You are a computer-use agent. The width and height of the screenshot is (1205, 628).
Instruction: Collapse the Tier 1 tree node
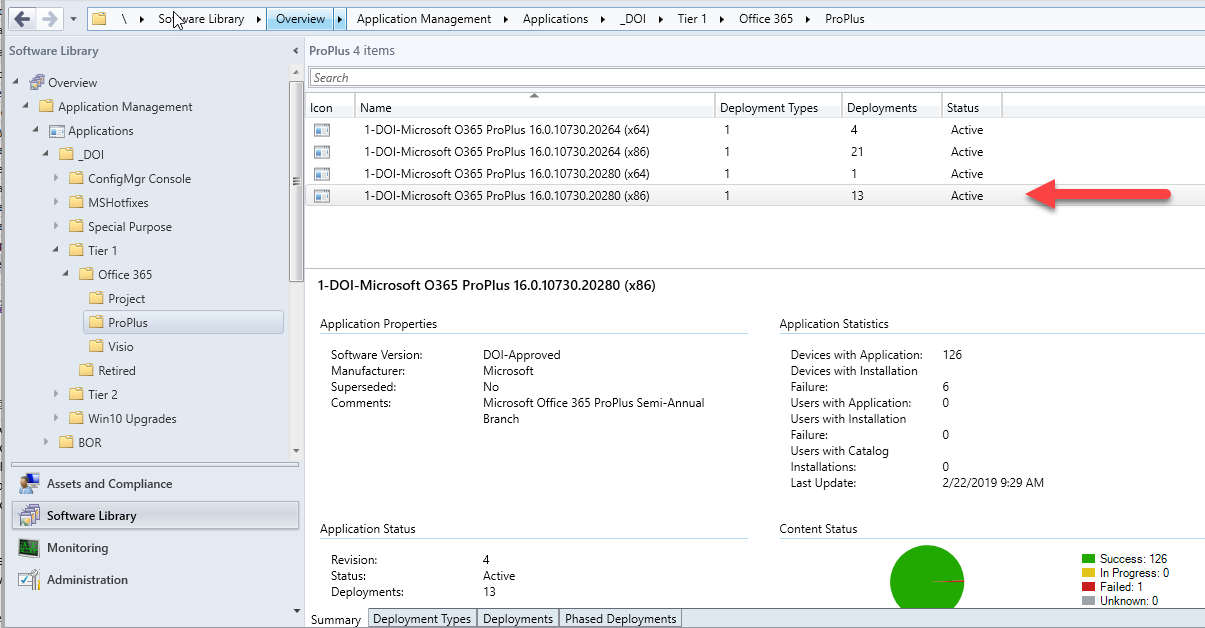[x=56, y=250]
